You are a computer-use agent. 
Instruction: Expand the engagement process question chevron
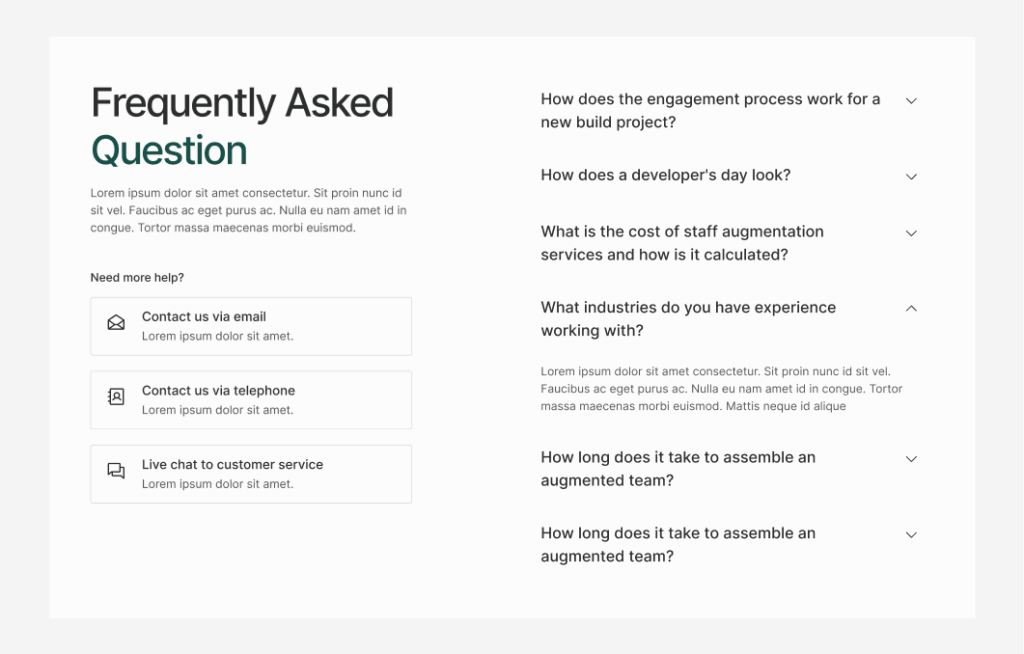911,101
